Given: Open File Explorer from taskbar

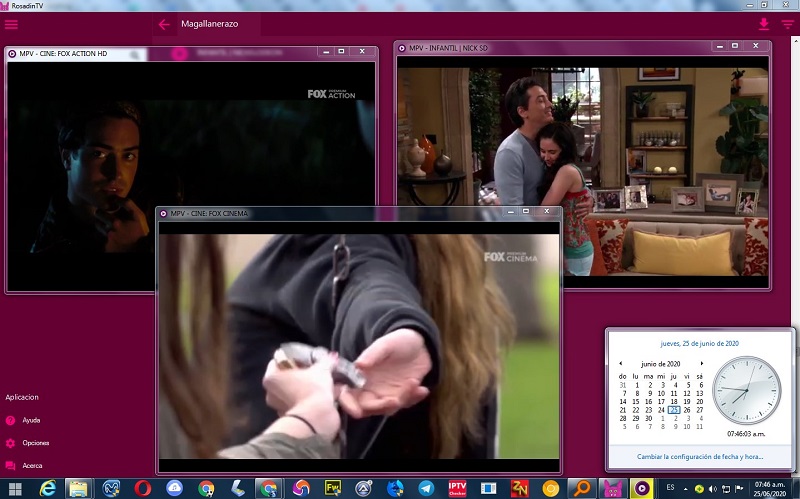Looking at the screenshot, I should click(79, 489).
